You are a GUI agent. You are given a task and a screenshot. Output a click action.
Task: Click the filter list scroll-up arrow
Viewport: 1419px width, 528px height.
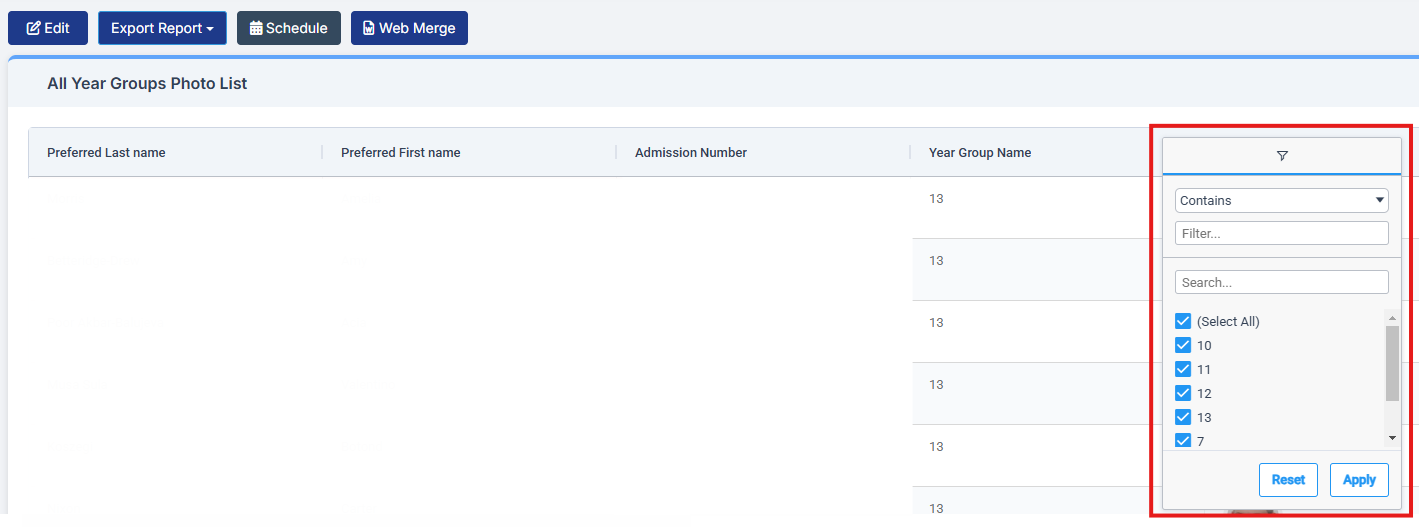tap(1392, 318)
